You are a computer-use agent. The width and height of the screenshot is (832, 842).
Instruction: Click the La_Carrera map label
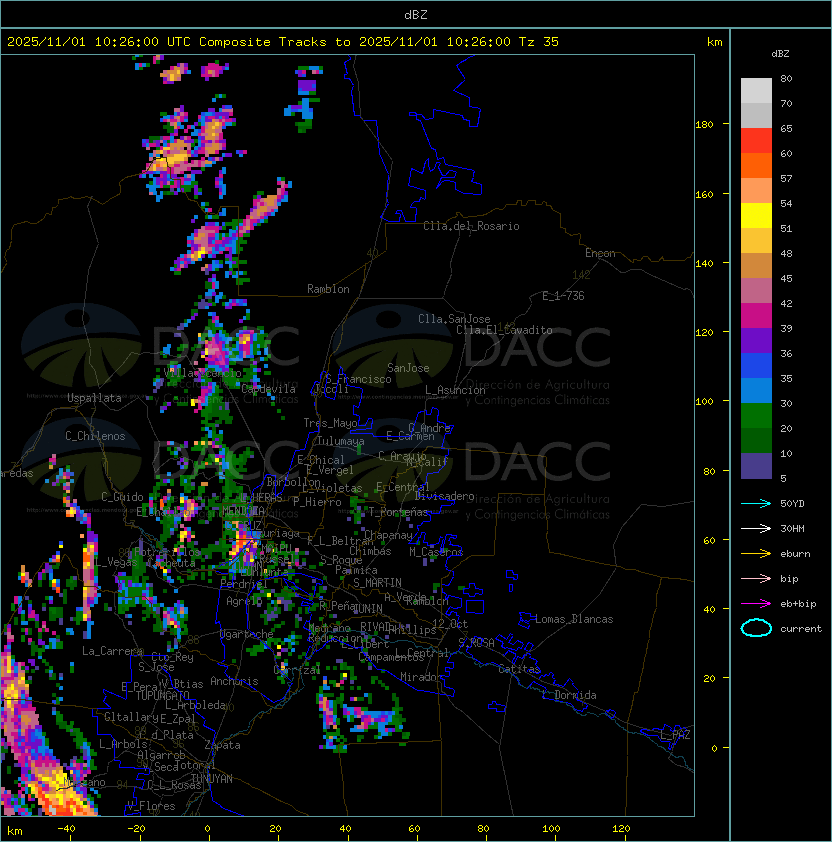112,651
